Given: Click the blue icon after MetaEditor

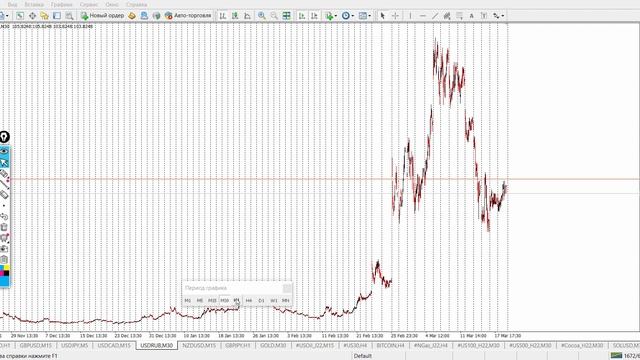Looking at the screenshot, I should [x=144, y=16].
